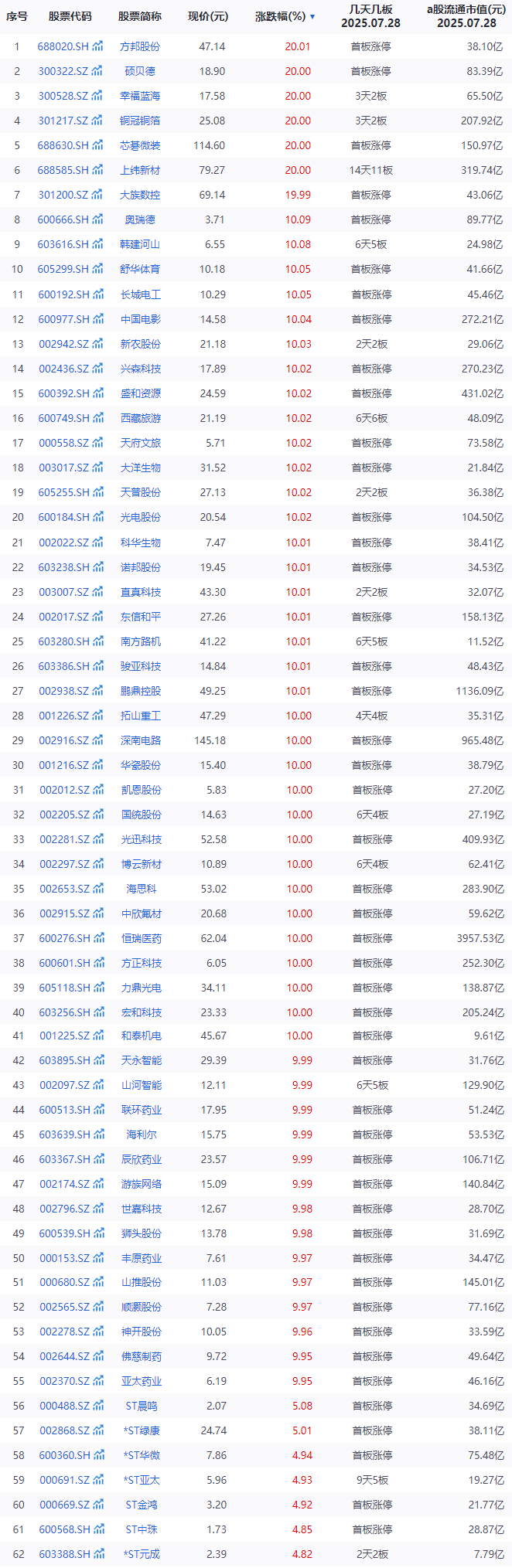Open stock code link 002942.SZ
The image size is (512, 1568).
click(63, 344)
